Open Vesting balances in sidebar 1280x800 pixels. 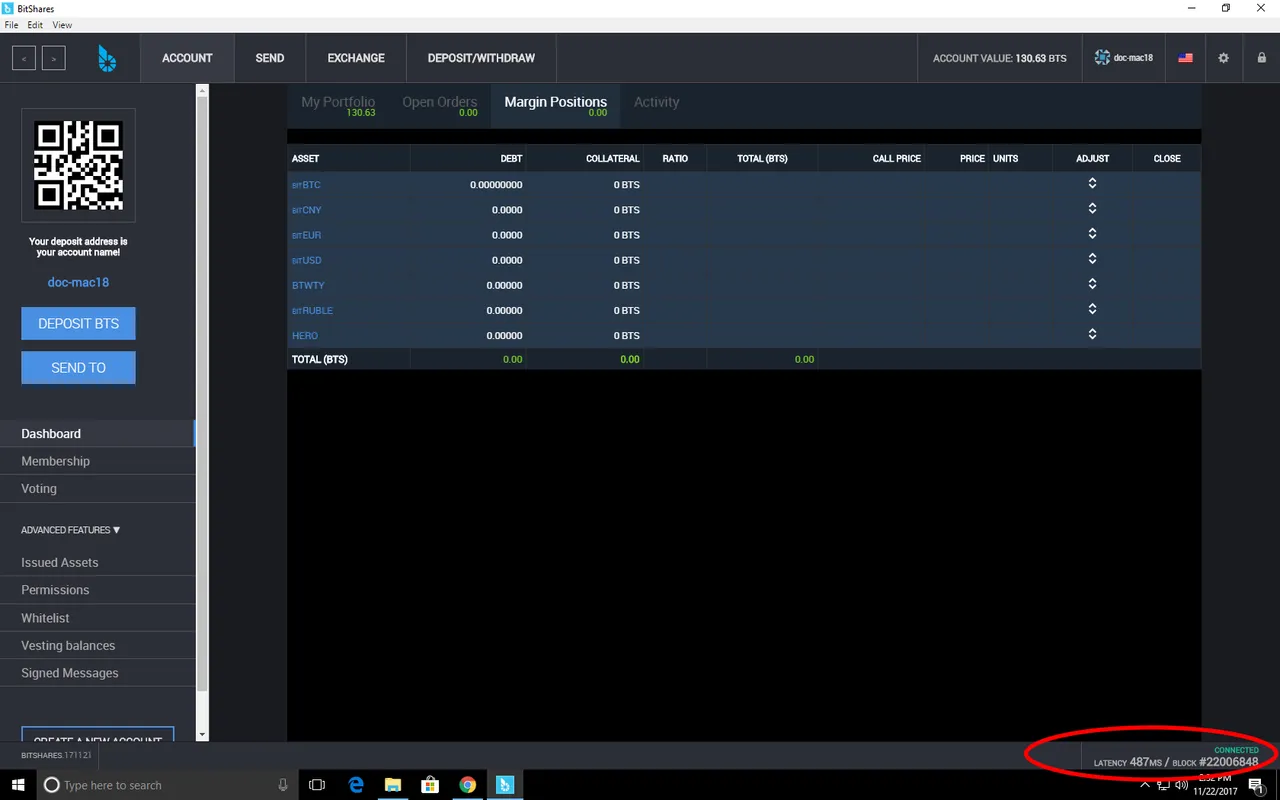click(97, 645)
